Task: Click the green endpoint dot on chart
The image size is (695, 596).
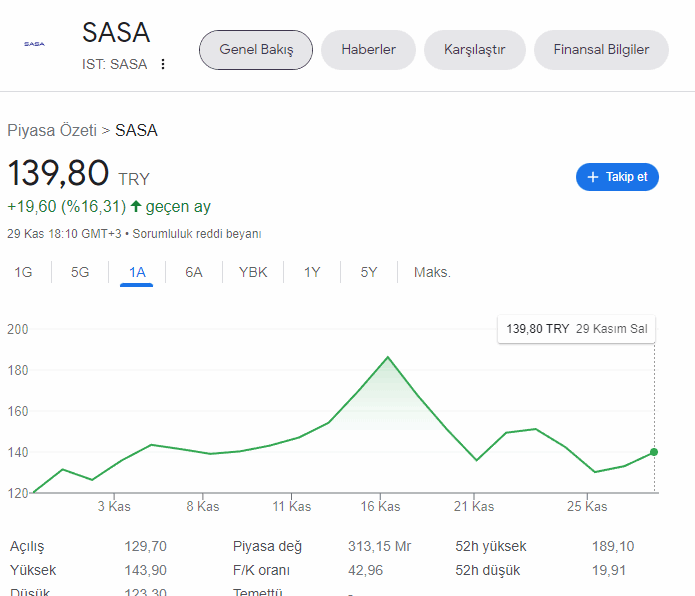Action: (654, 452)
